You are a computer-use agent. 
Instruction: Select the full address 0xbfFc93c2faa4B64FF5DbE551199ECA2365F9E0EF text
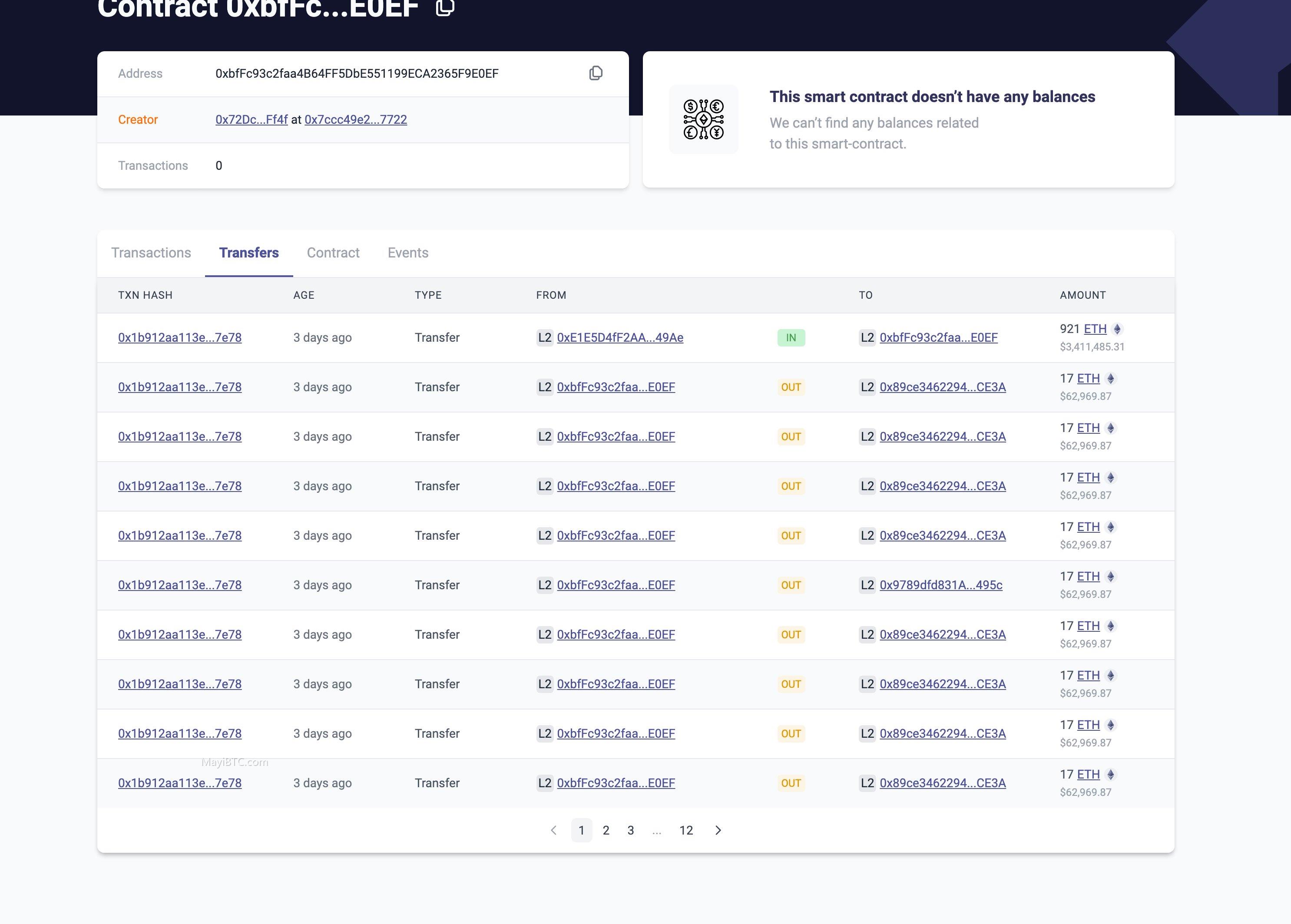(357, 73)
